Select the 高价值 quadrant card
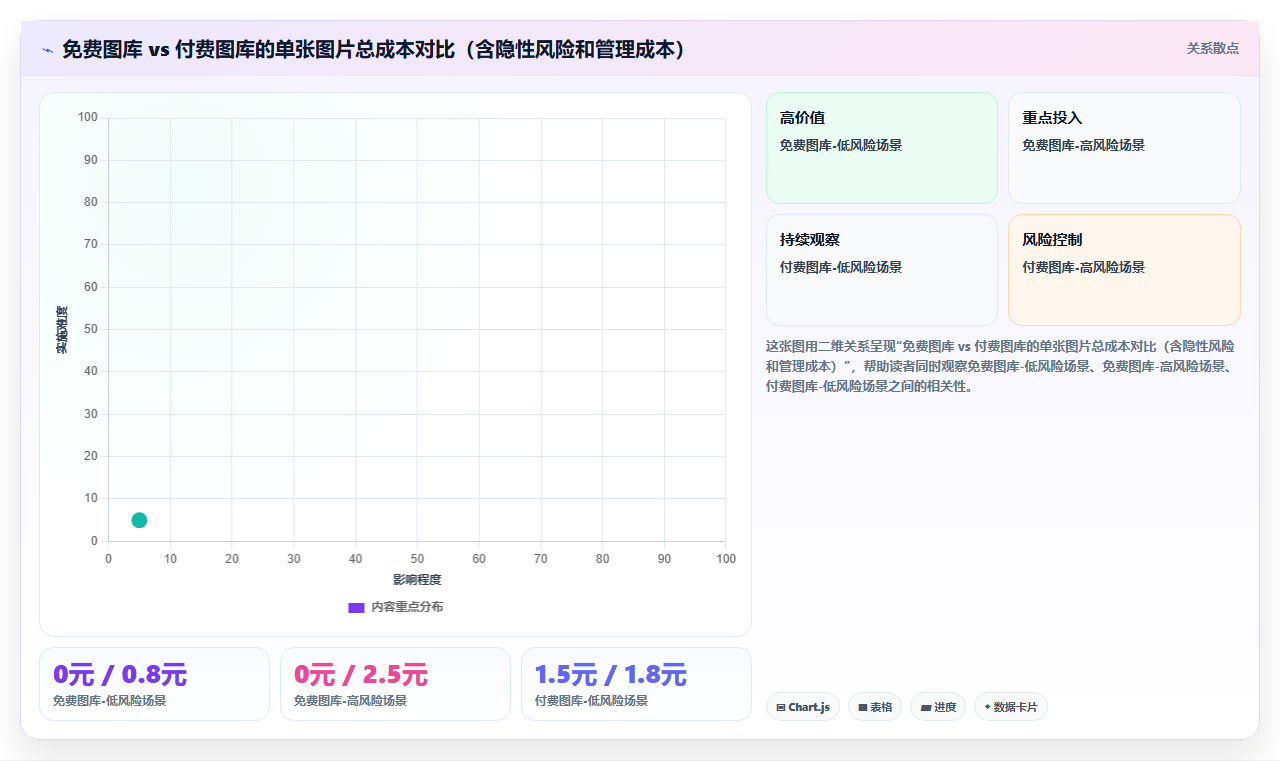The image size is (1280, 761). tap(882, 148)
